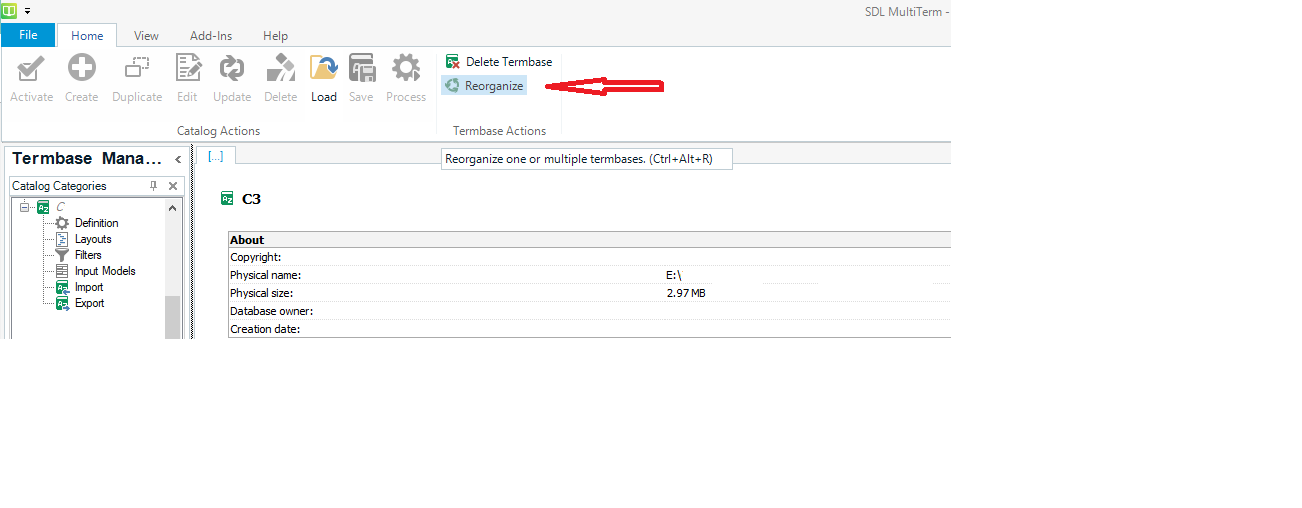Screen dimensions: 1302x508
Task: Select Export in the catalog tree
Action: (89, 303)
